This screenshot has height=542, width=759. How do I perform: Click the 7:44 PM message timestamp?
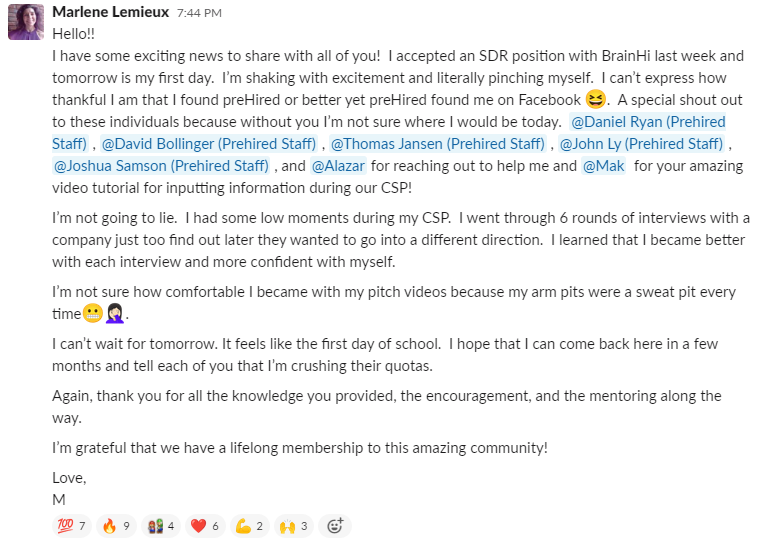pos(198,14)
